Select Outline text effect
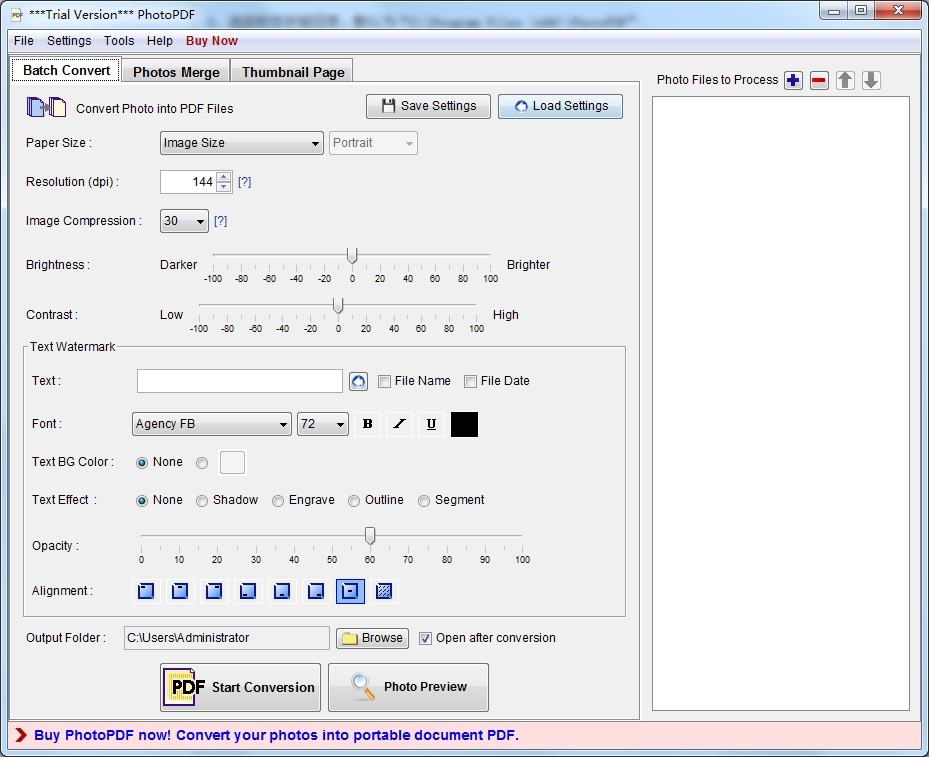Viewport: 929px width, 757px height. click(354, 501)
